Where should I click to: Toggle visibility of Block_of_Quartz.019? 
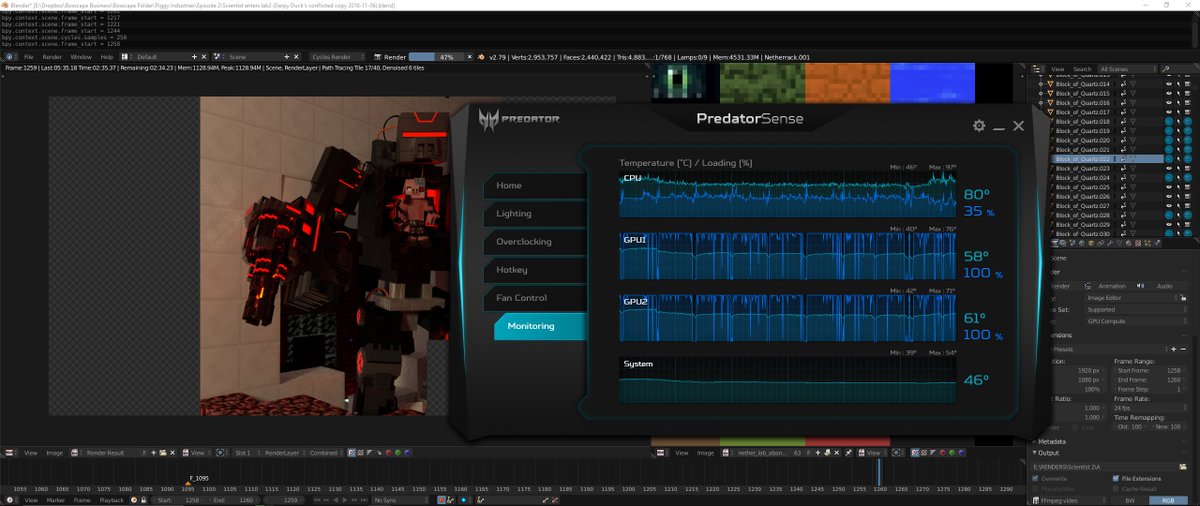[x=1169, y=131]
